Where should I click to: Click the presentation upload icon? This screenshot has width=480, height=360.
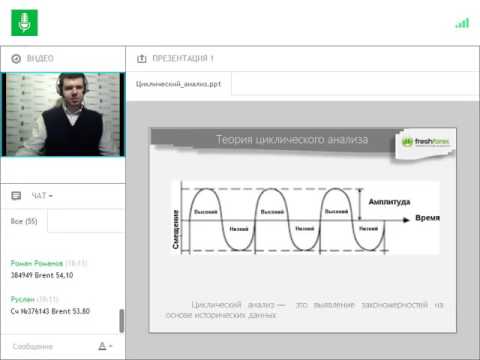point(142,59)
